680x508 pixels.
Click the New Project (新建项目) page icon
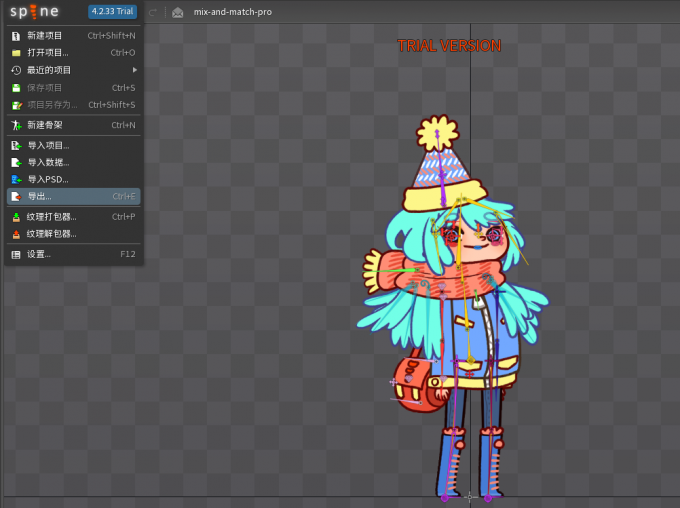pyautogui.click(x=16, y=36)
